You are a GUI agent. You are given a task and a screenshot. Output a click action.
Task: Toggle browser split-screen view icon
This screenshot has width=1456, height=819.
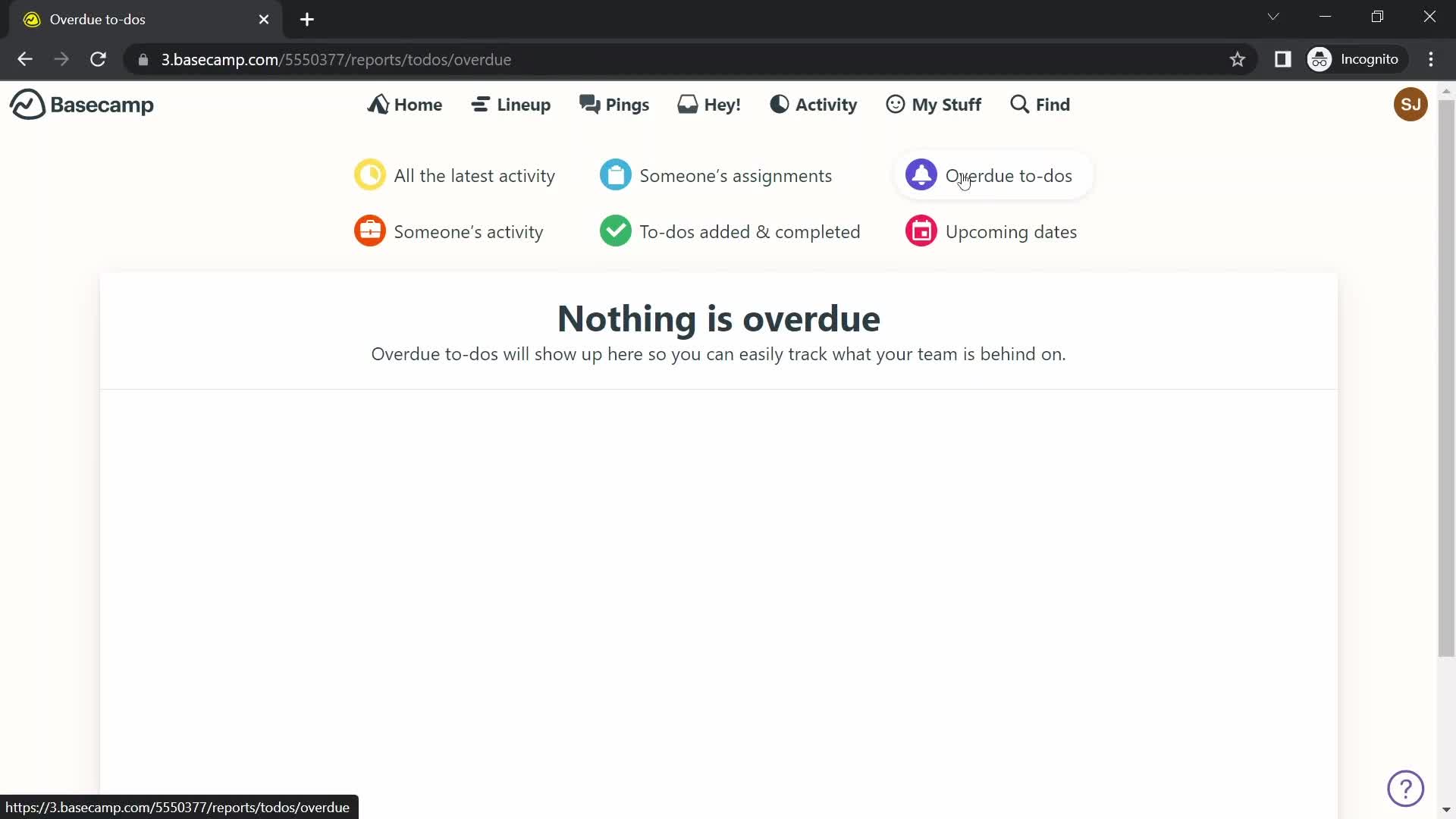[x=1284, y=59]
